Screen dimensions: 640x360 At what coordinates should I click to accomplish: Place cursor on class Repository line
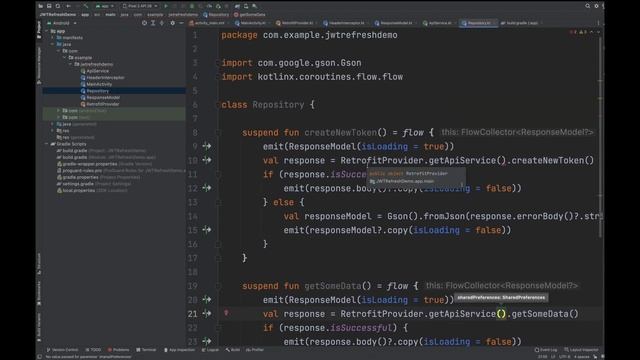pyautogui.click(x=268, y=104)
